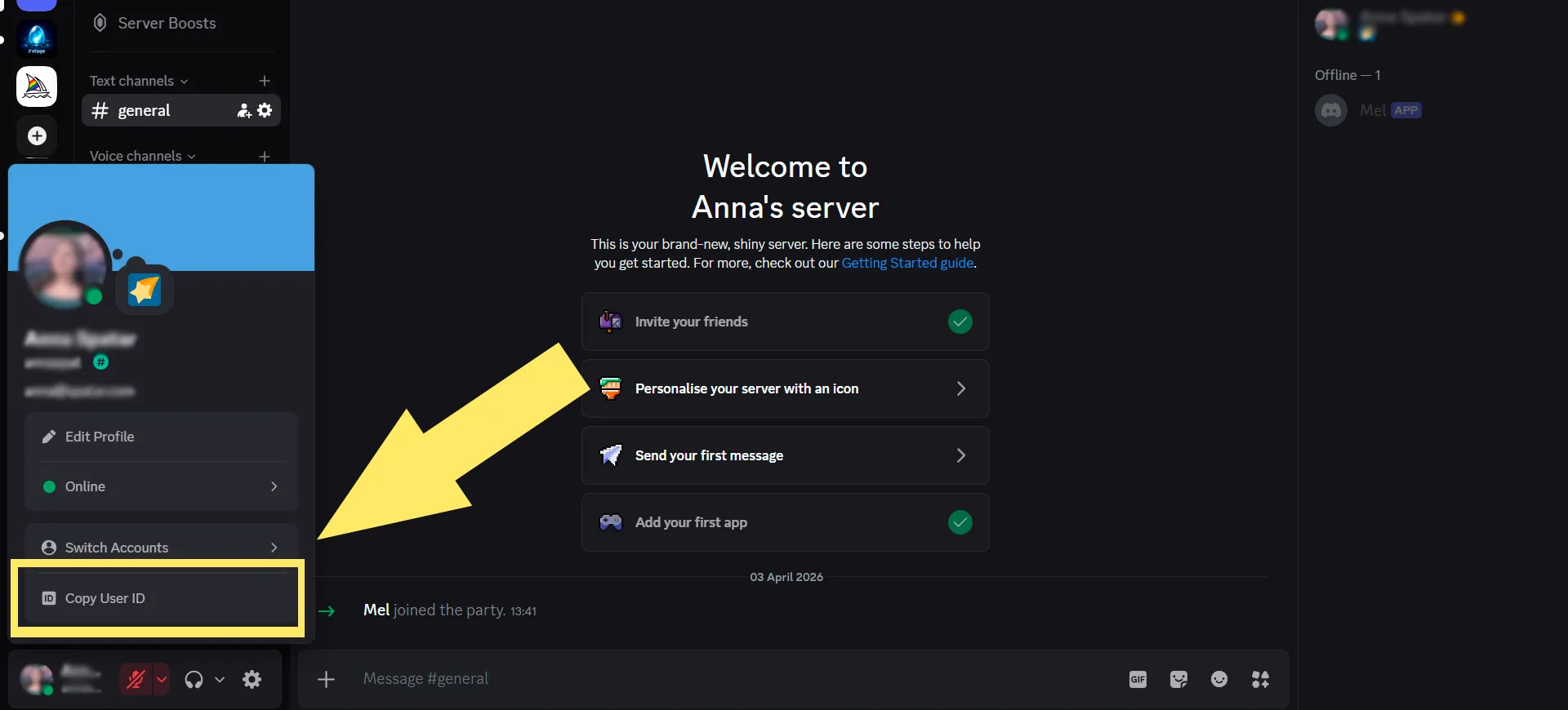Open the apps launcher icon
This screenshot has width=1568, height=710.
click(1260, 679)
